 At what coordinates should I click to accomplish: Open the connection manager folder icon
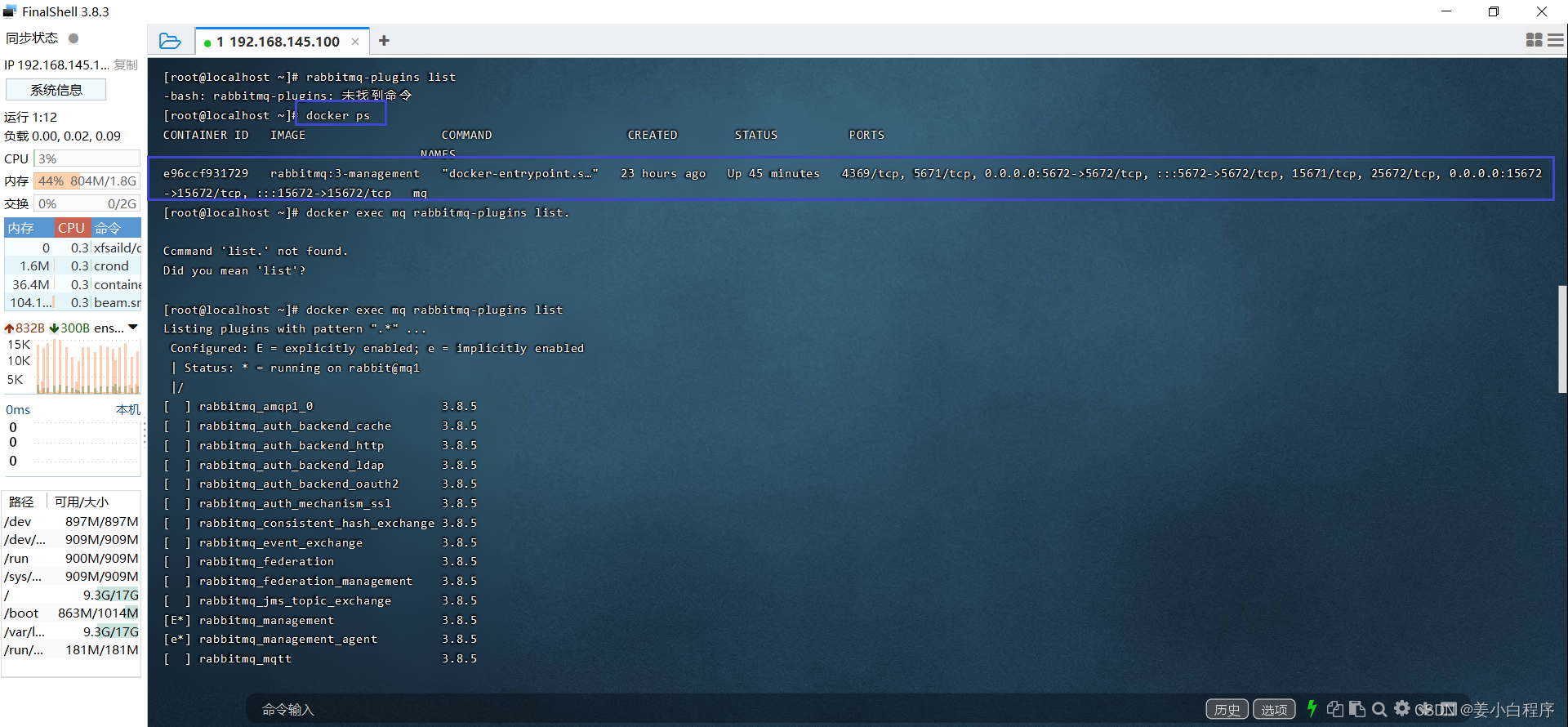(x=170, y=41)
